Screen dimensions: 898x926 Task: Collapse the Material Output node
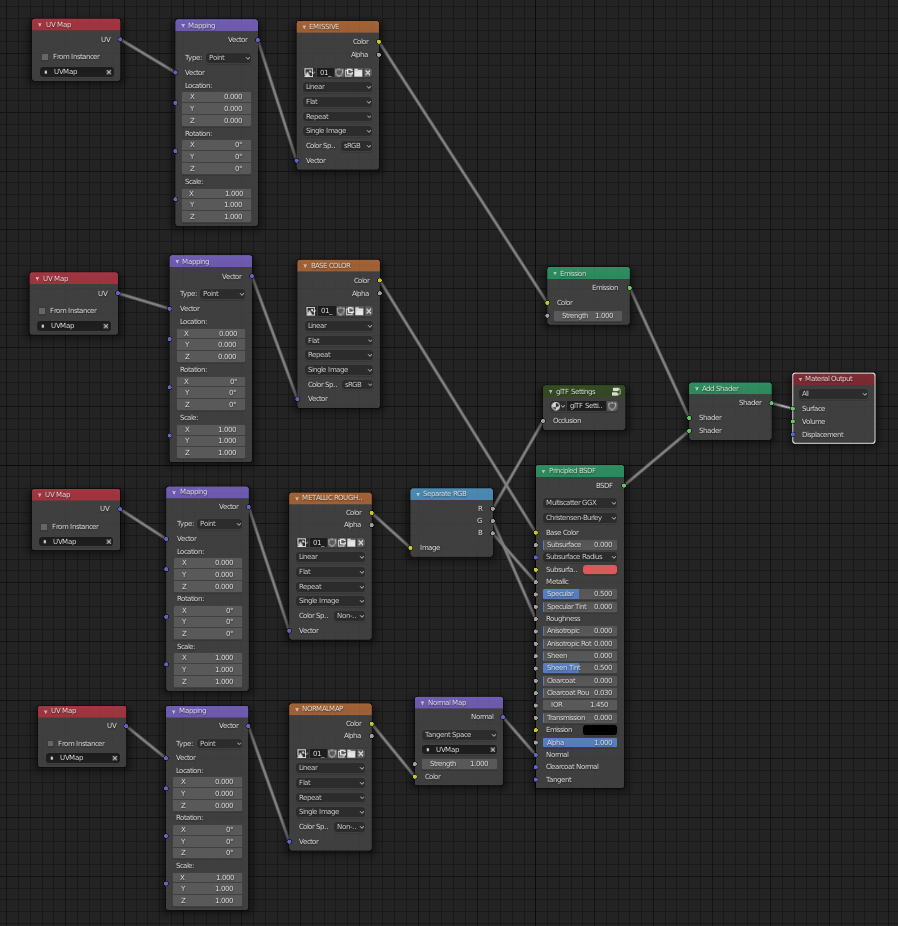[x=800, y=379]
